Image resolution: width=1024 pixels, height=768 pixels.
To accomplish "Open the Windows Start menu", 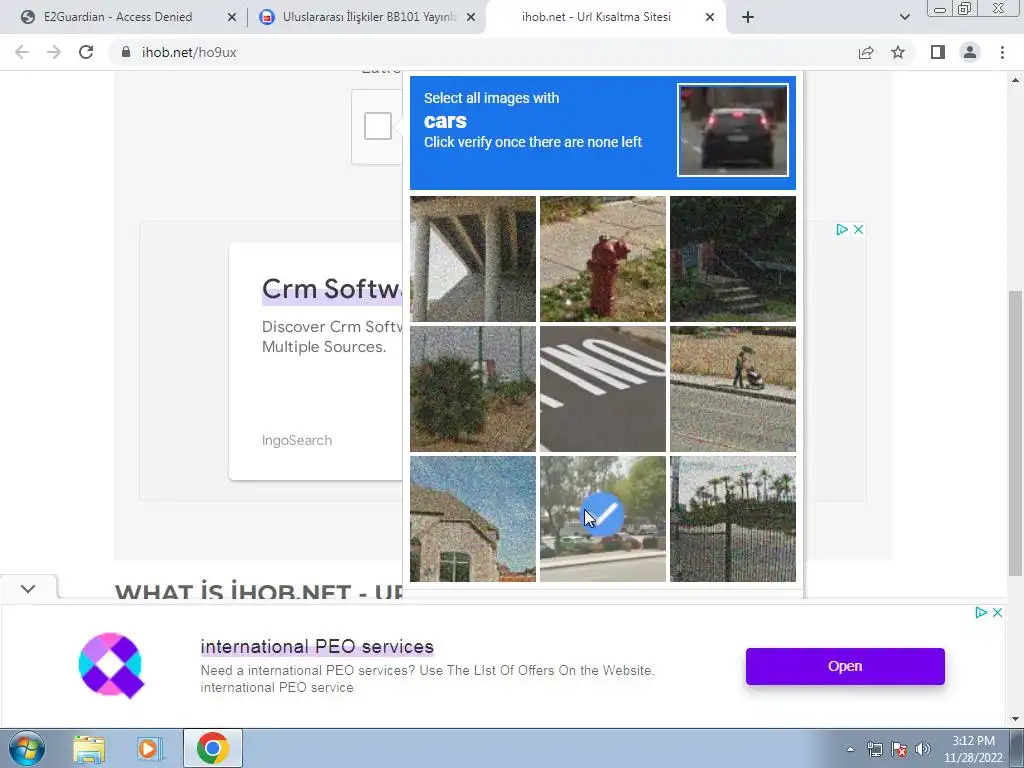I will (x=26, y=748).
